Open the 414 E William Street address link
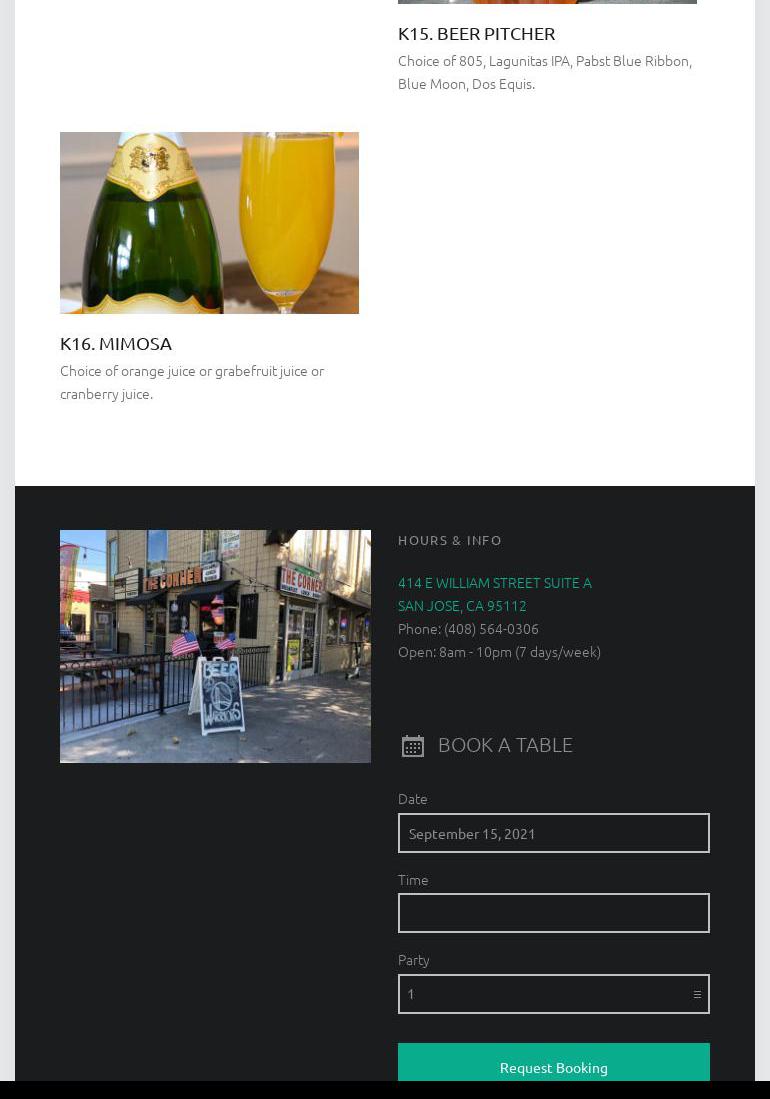Viewport: 770px width, 1099px height. 495,583
